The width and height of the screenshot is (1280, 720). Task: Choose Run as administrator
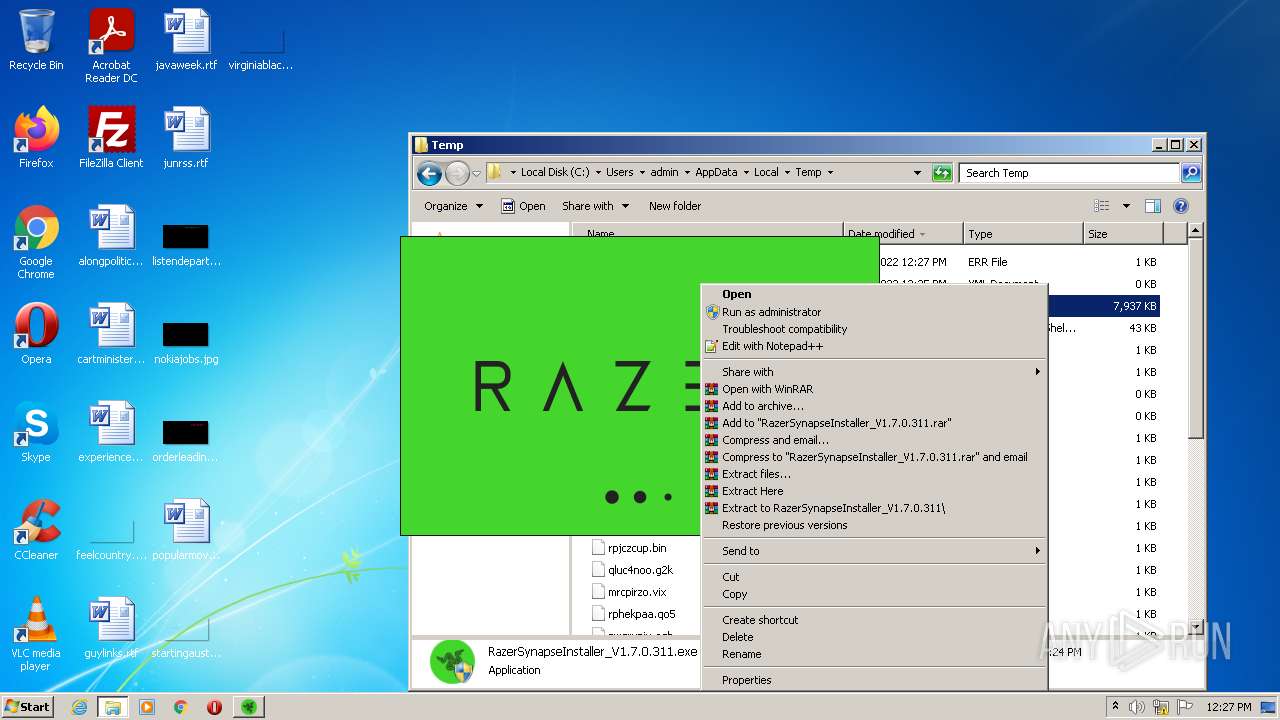875,312
